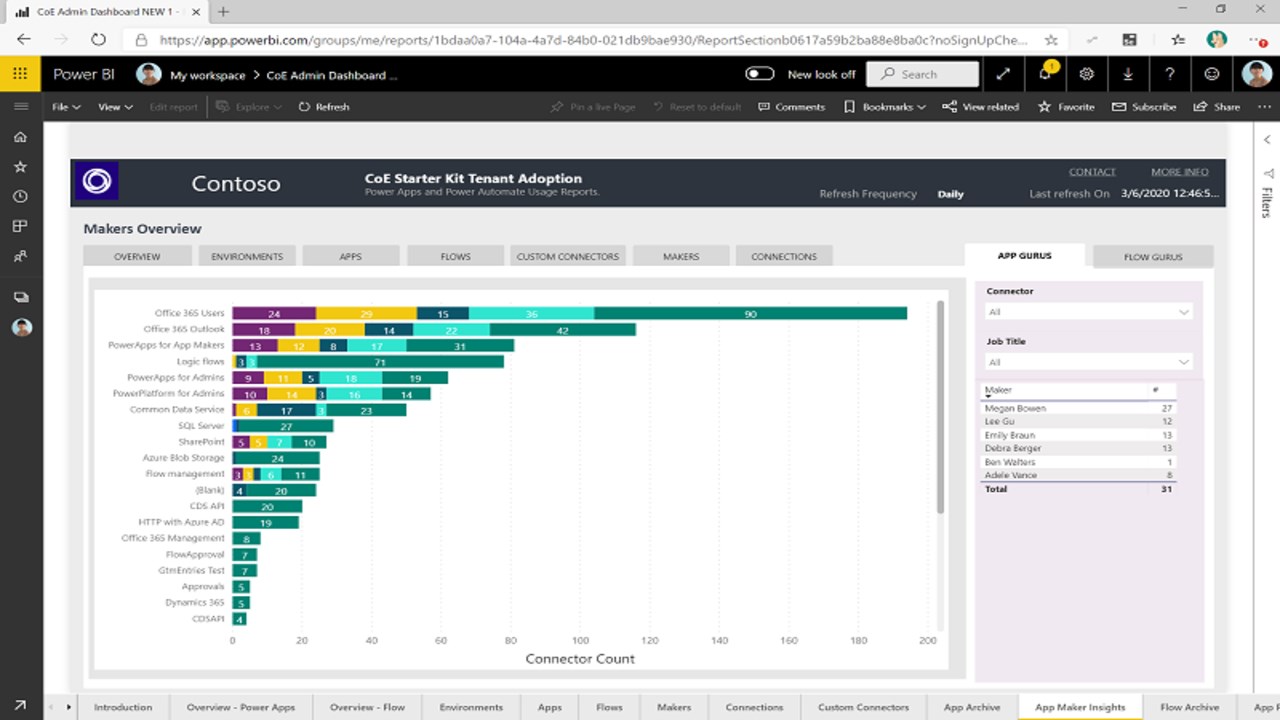Image resolution: width=1280 pixels, height=720 pixels.
Task: Open the Job Title filter dropdown
Action: click(x=1088, y=362)
